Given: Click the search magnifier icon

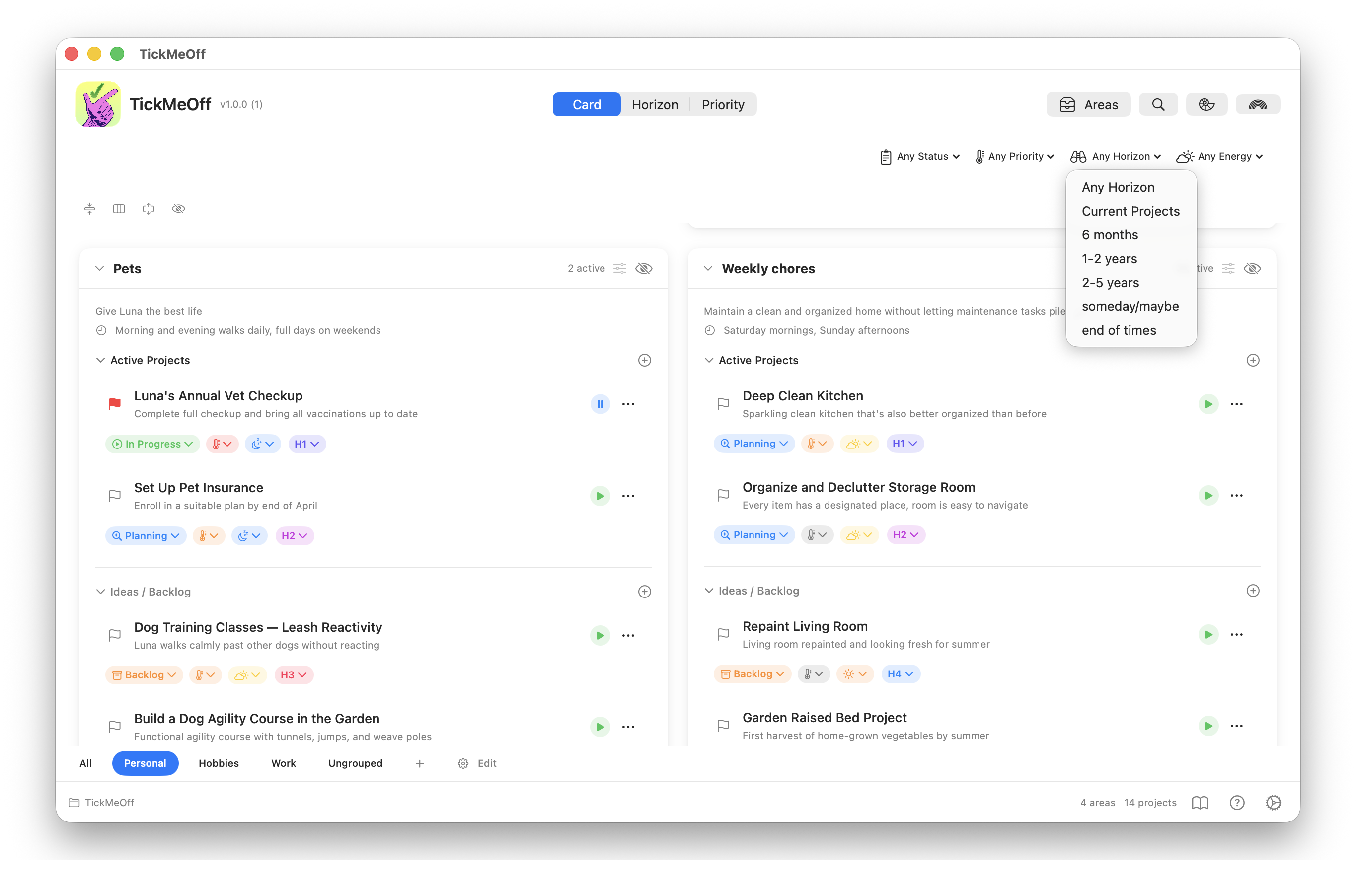Looking at the screenshot, I should coord(1158,105).
